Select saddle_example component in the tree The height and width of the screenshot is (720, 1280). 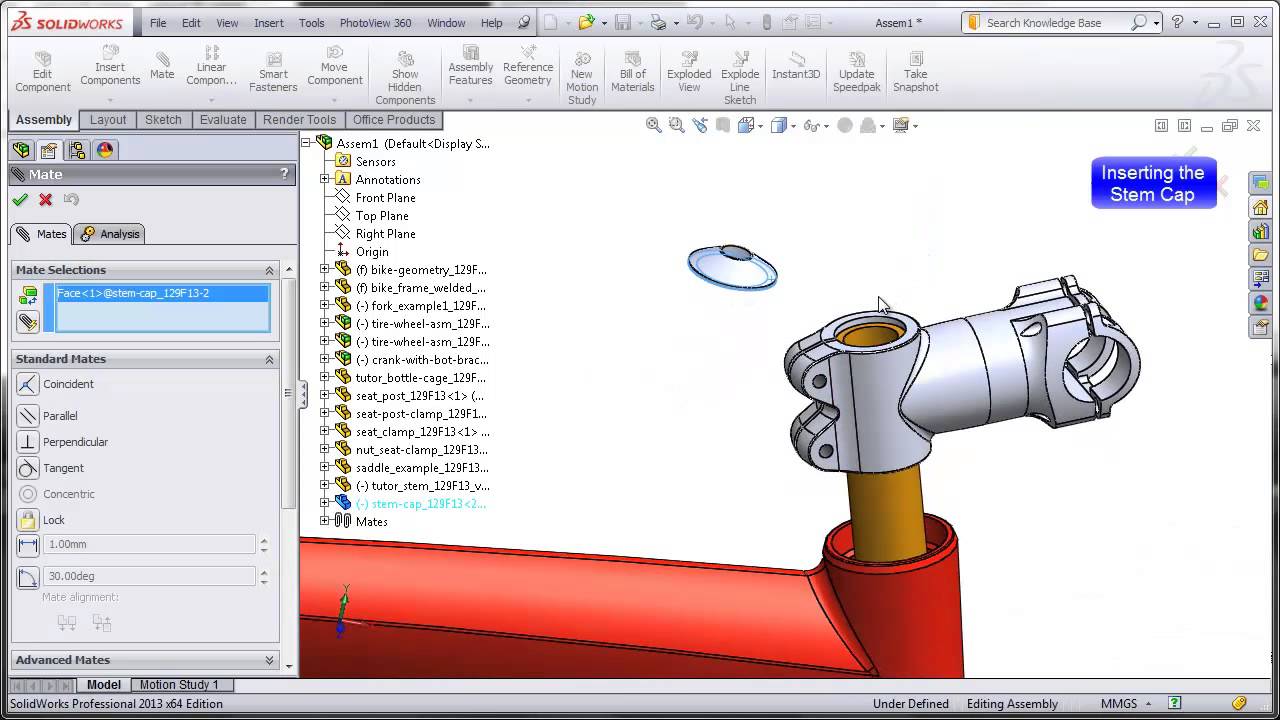coord(422,468)
